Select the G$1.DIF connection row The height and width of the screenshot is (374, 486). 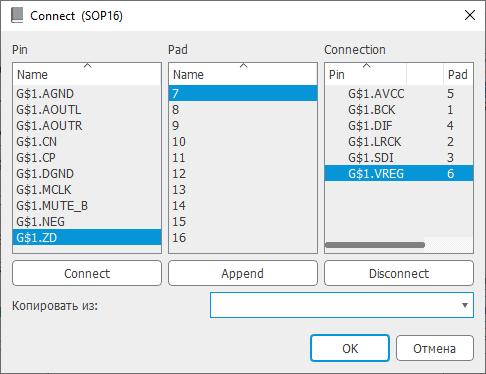(399, 126)
